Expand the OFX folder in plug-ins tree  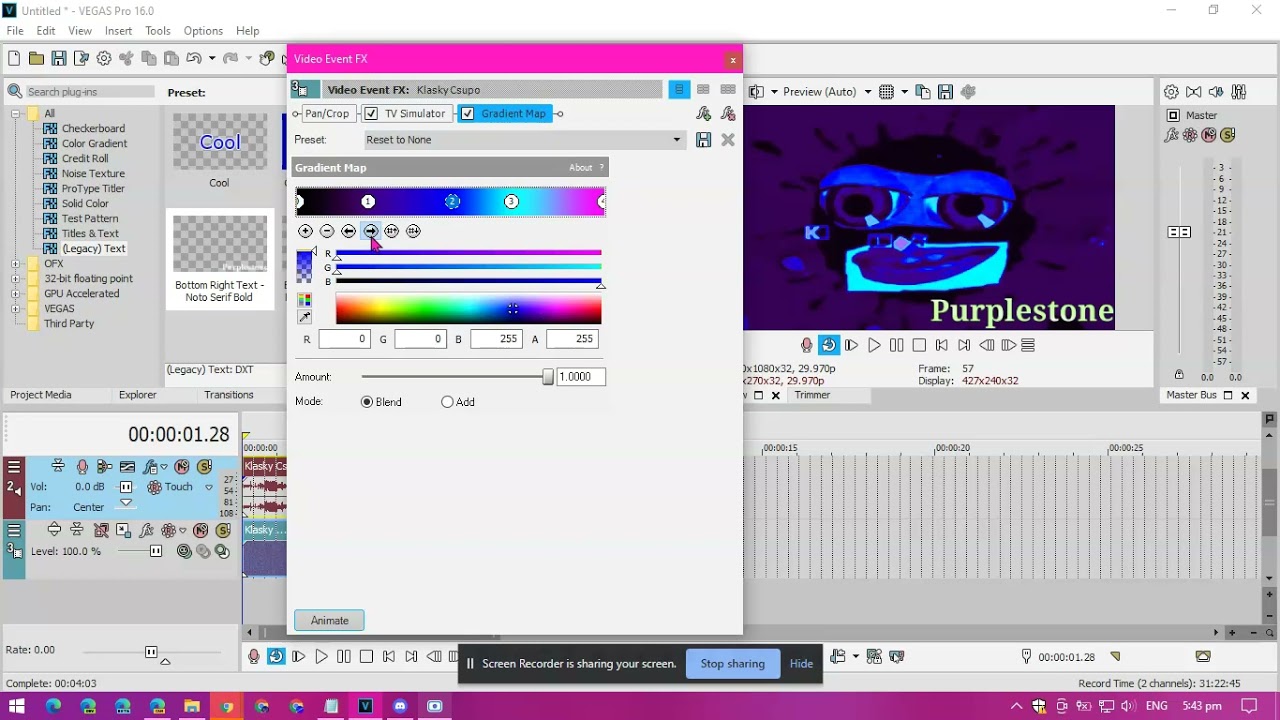click(15, 264)
